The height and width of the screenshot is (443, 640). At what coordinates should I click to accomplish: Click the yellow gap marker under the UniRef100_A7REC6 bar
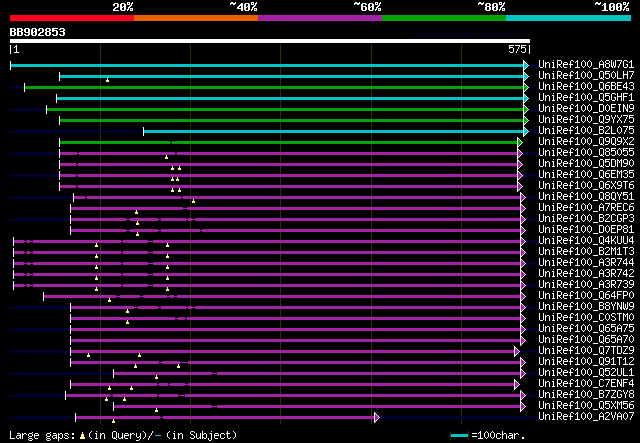tap(136, 212)
